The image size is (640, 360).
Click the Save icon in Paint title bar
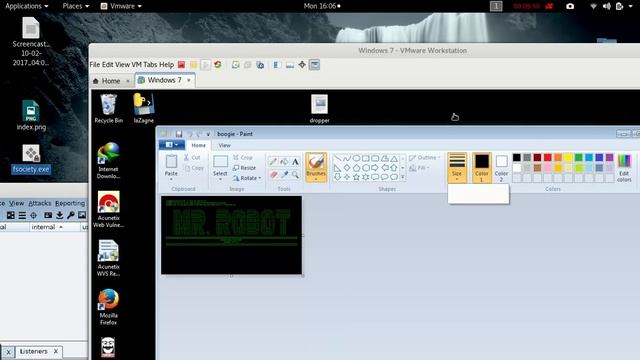[179, 134]
